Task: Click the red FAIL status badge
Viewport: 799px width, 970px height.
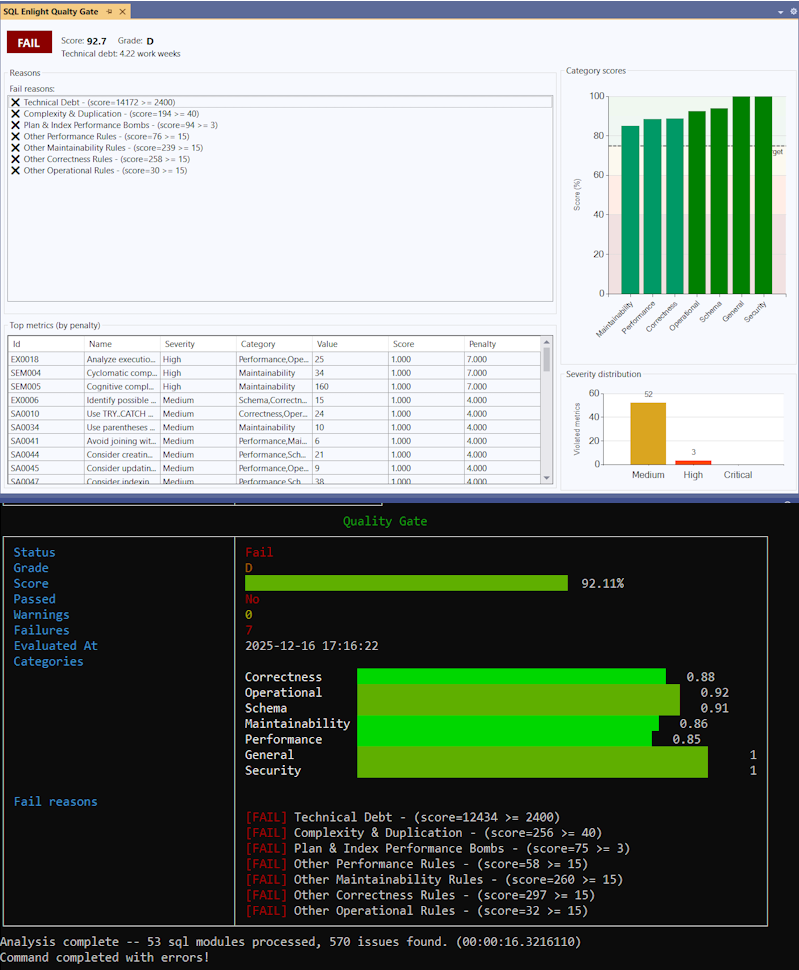Action: (x=29, y=43)
